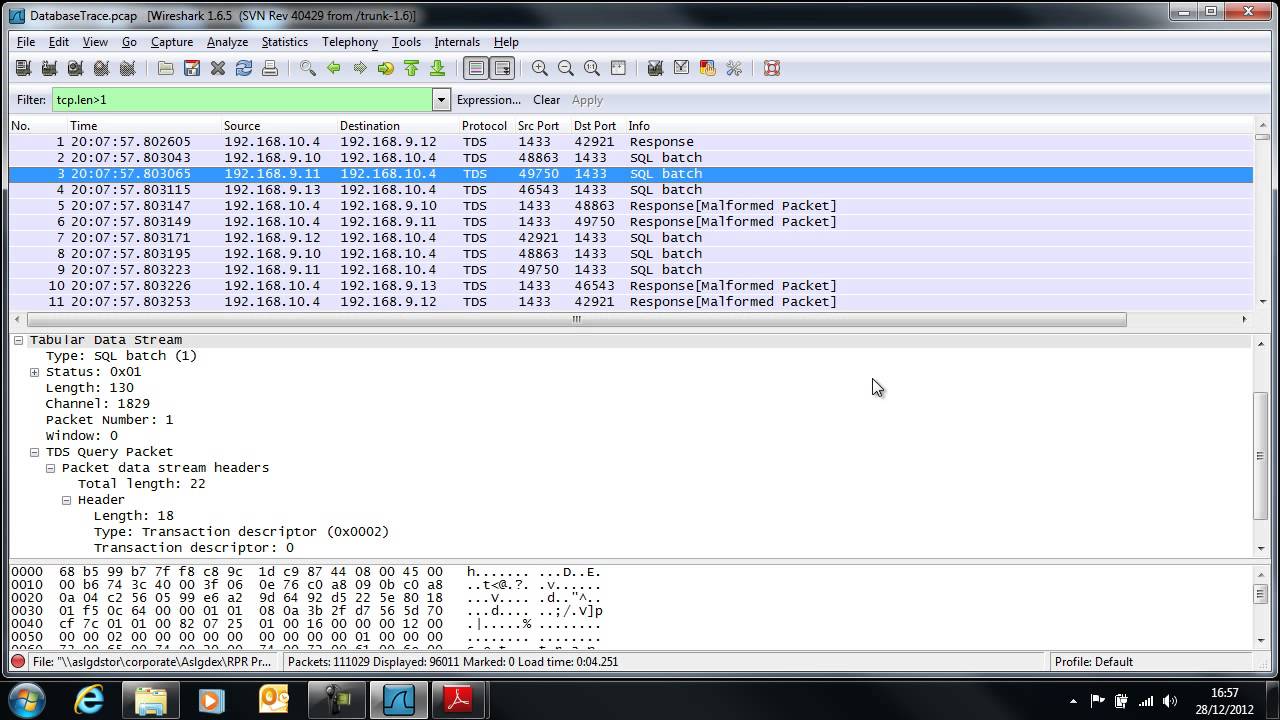Collapse the Tabular Data Stream node
The image size is (1280, 720).
tap(18, 340)
